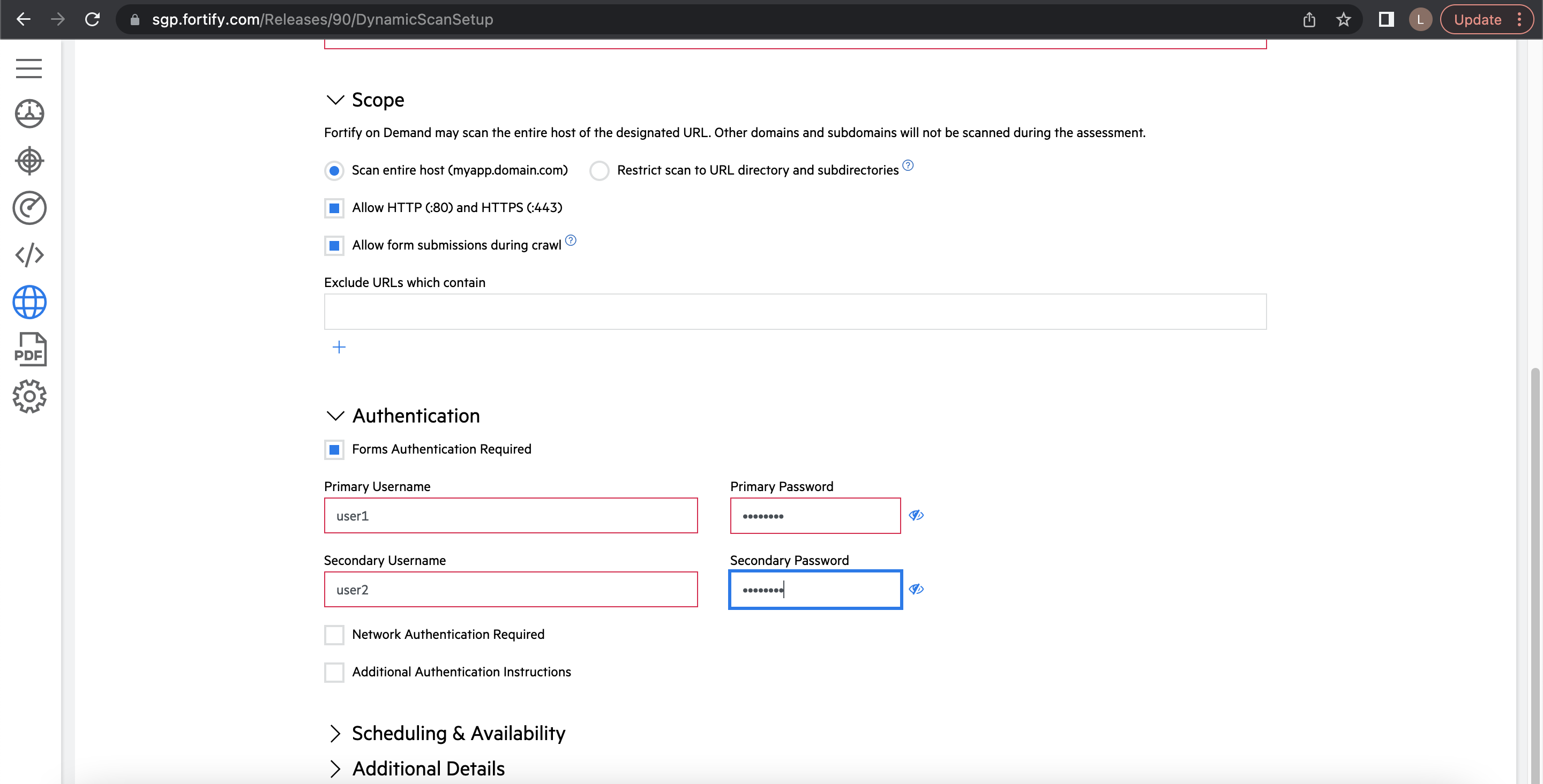This screenshot has height=784, width=1543.
Task: Select Restrict scan to URL directory radio
Action: [x=599, y=171]
